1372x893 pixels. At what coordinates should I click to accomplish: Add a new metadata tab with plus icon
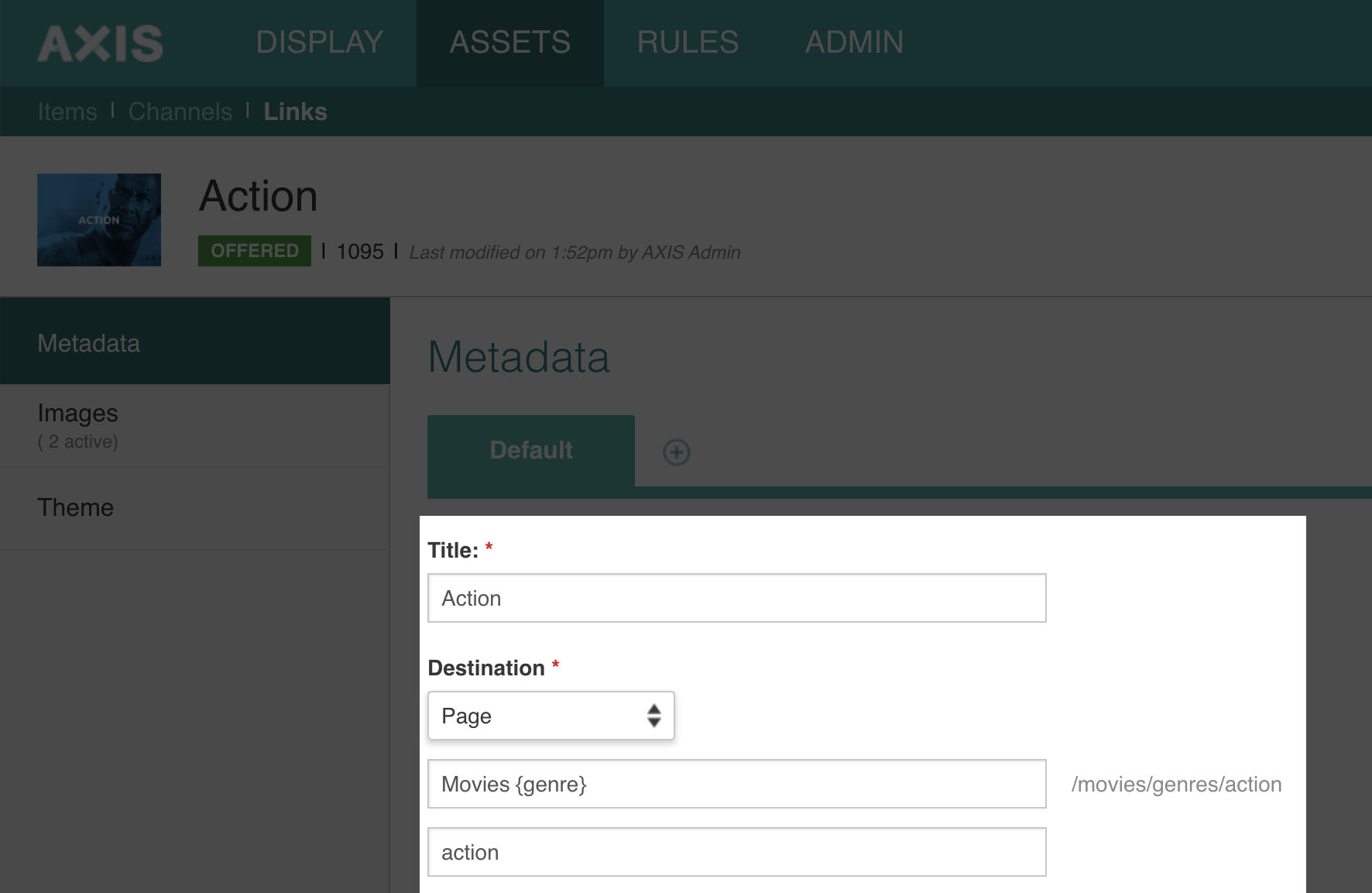coord(677,452)
